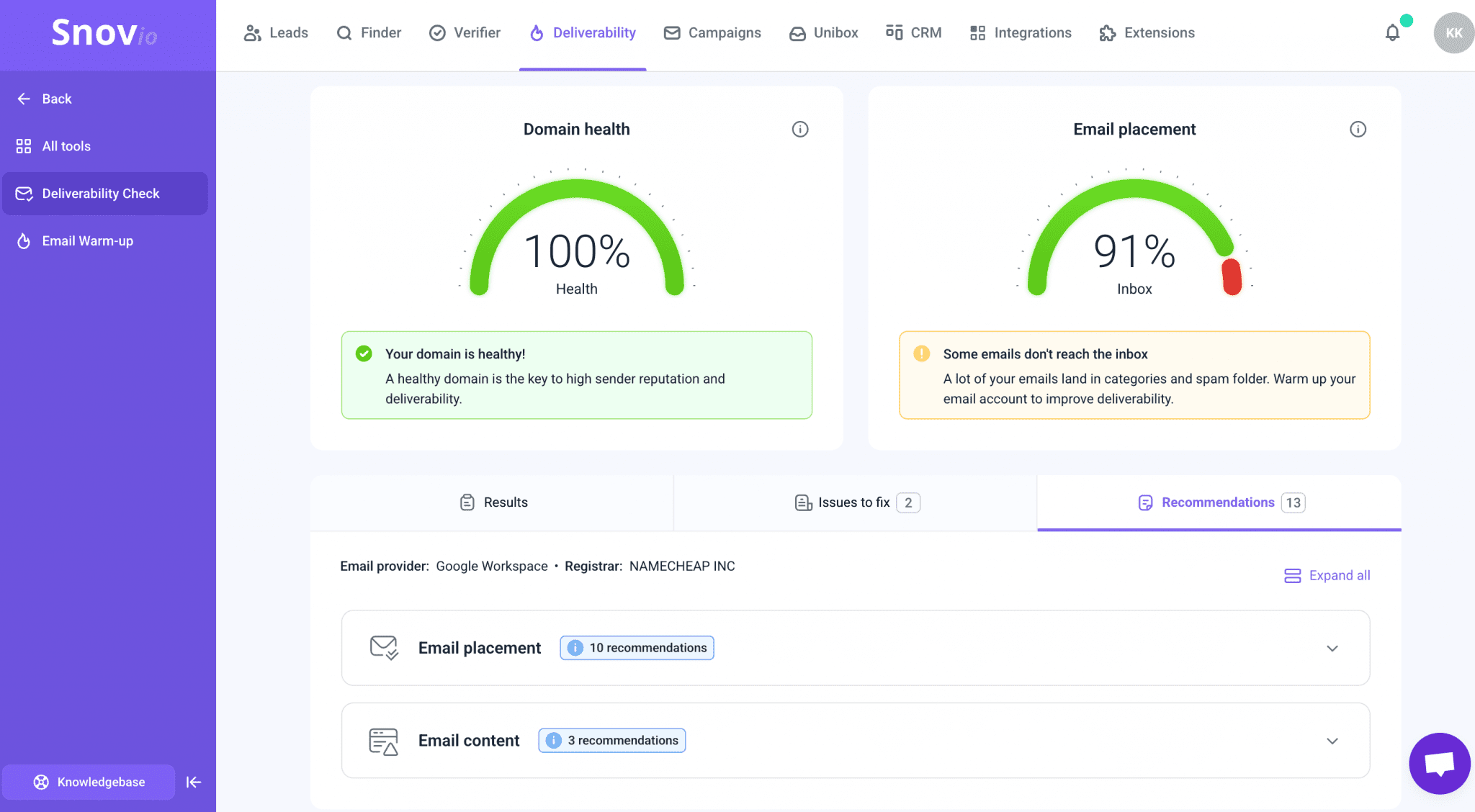Image resolution: width=1475 pixels, height=812 pixels.
Task: Expand the Email content recommendations section
Action: click(1331, 740)
